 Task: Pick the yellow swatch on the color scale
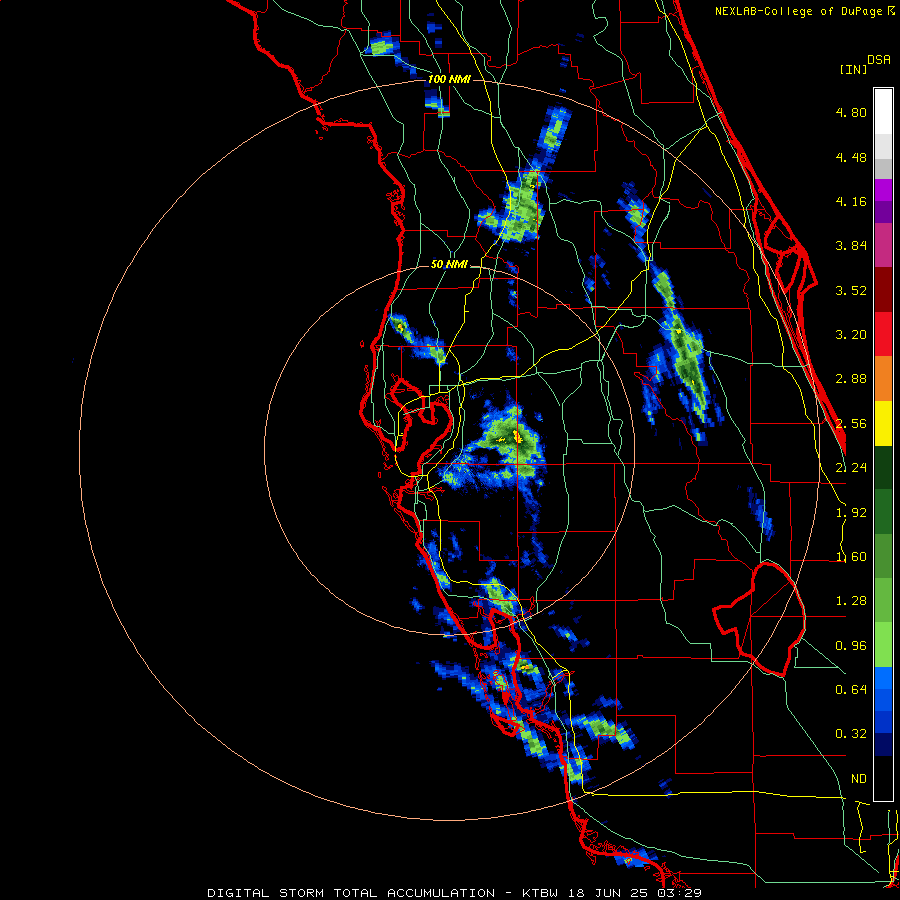[x=883, y=423]
